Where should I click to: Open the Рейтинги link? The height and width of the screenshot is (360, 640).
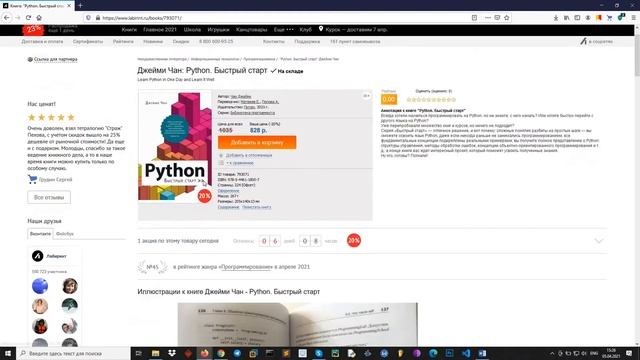point(123,41)
